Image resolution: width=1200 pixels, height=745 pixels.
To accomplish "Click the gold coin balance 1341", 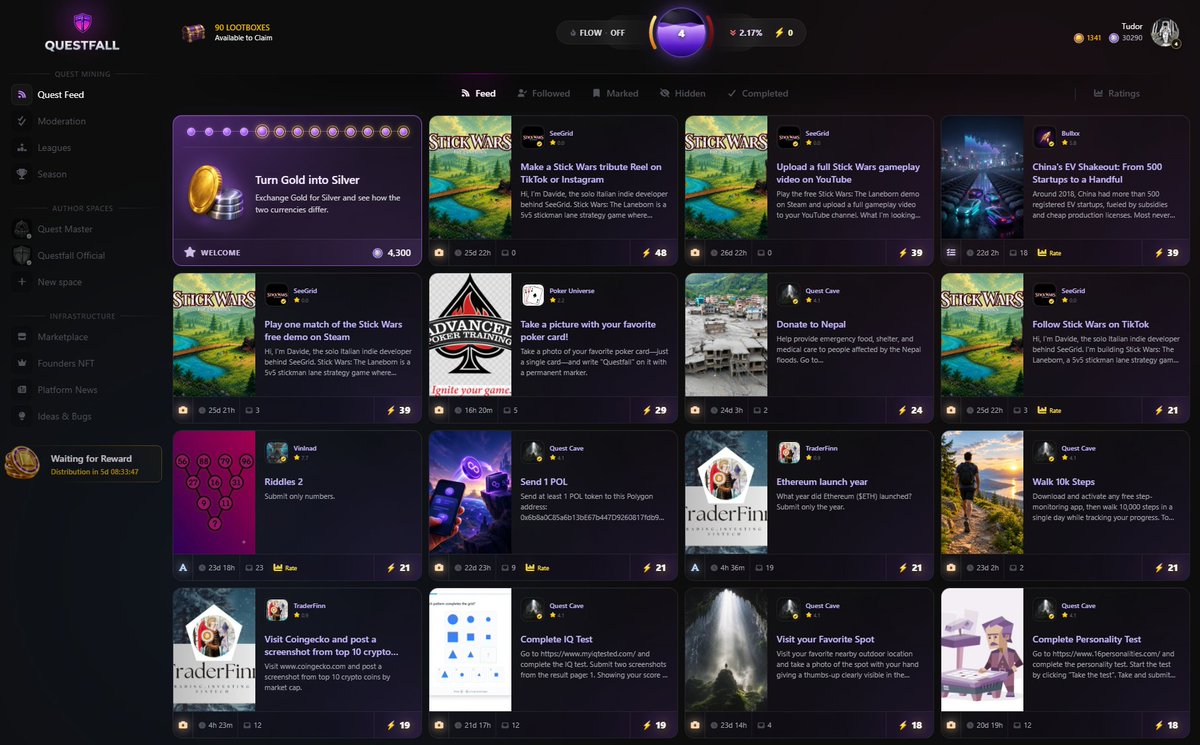I will [1087, 38].
